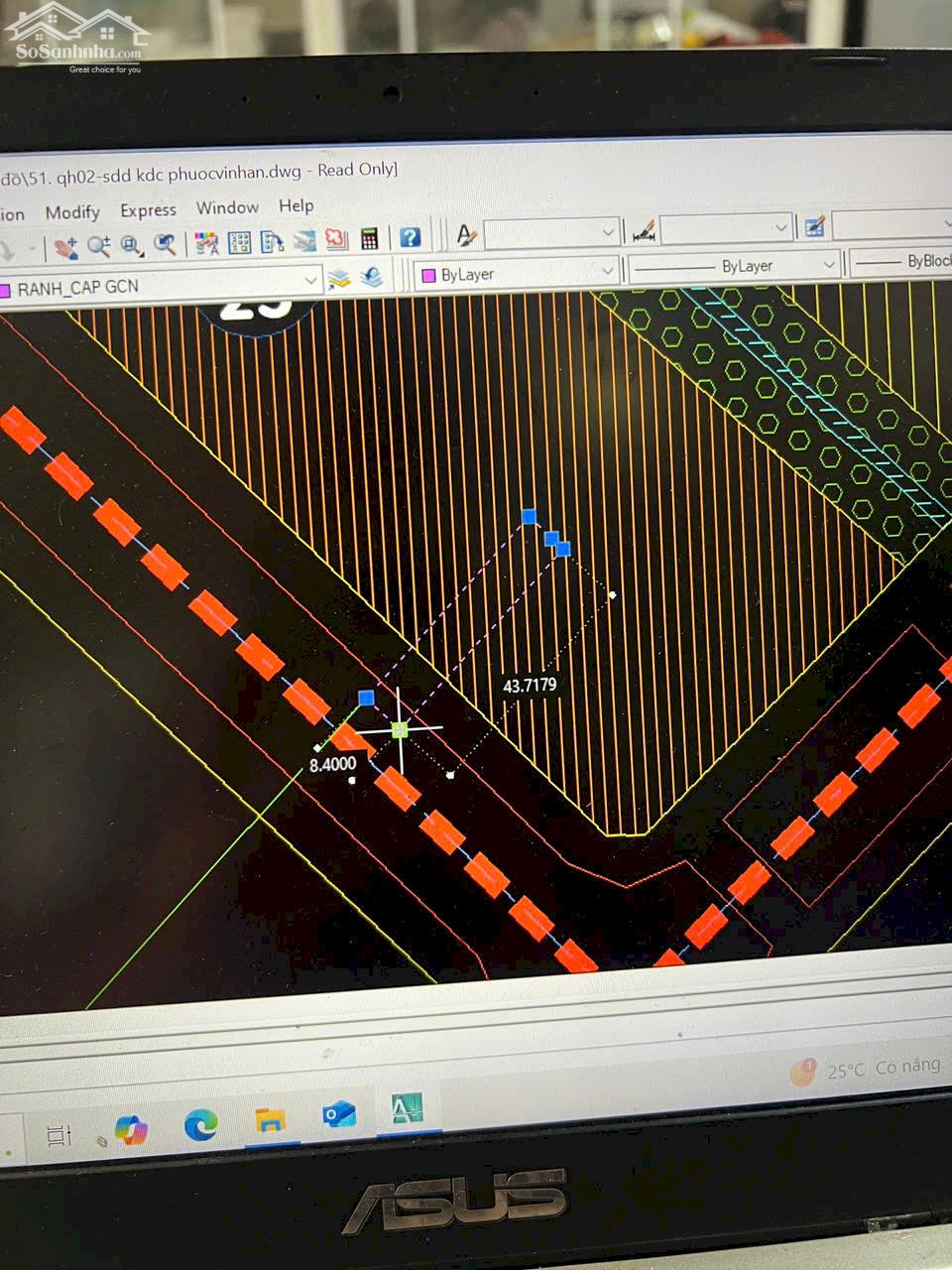Click the magenta ByLayer color swatch
Viewport: 952px width, 1270px height.
click(429, 275)
